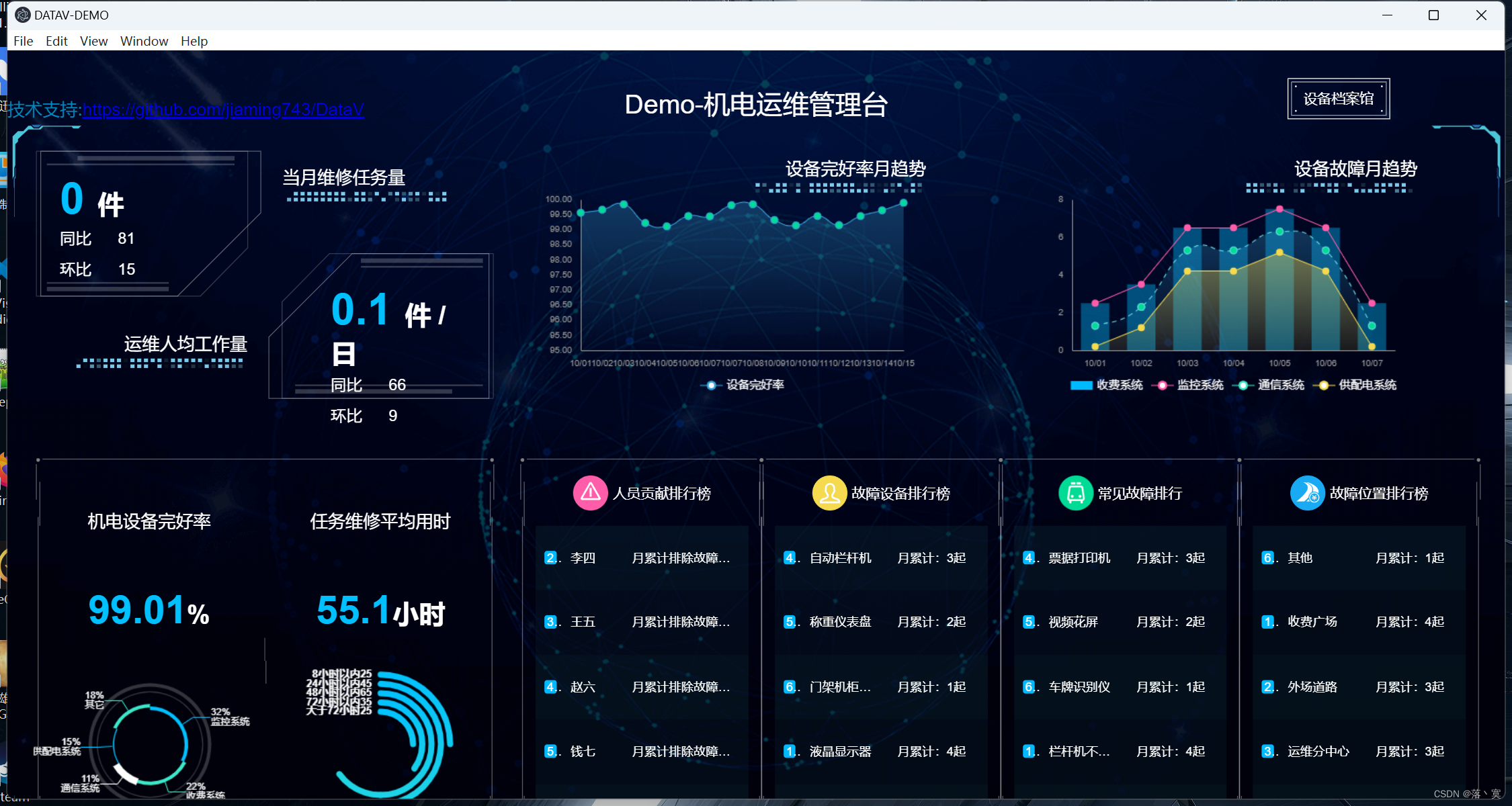Viewport: 1512px width, 806px height.
Task: Click the Demo-机电运维管理台 title
Action: tap(756, 105)
